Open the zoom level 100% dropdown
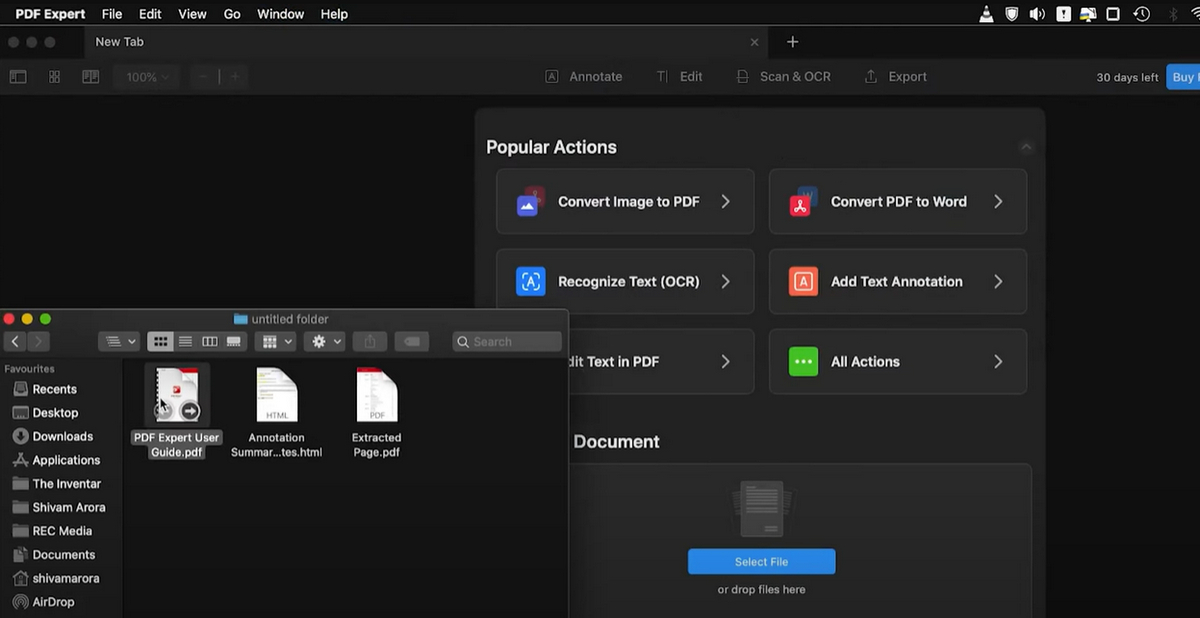 point(145,76)
